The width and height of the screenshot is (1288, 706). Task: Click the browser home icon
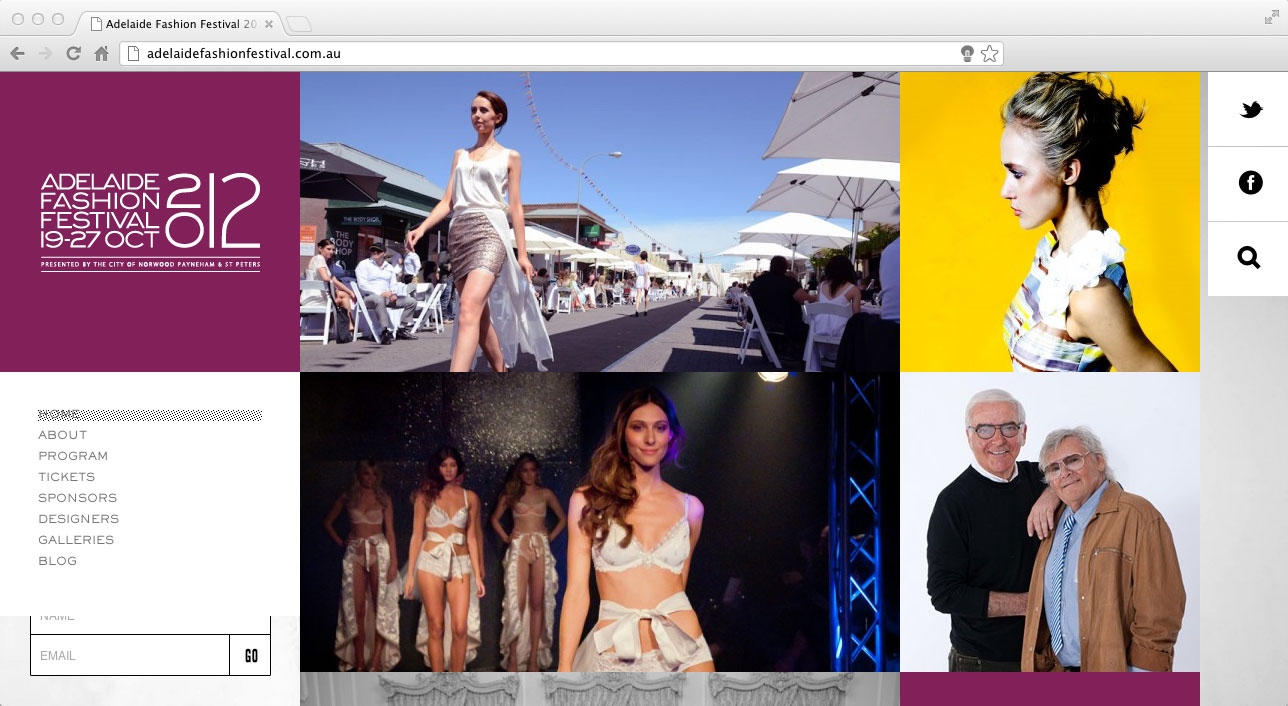[x=101, y=54]
